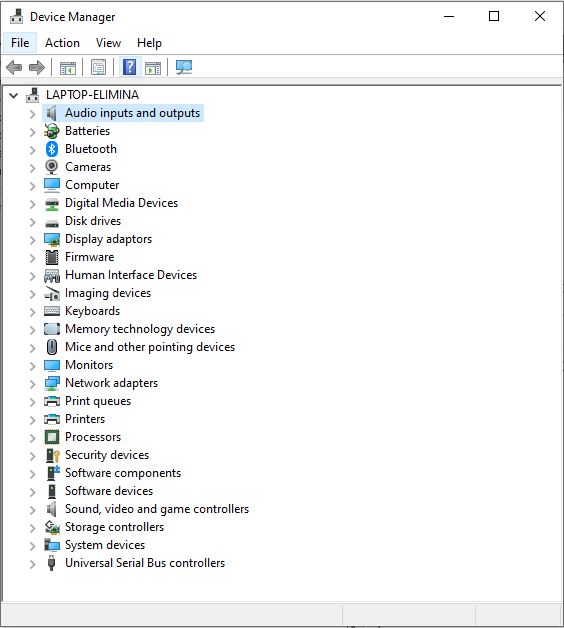The height and width of the screenshot is (628, 564).
Task: Open the View menu
Action: tap(108, 43)
